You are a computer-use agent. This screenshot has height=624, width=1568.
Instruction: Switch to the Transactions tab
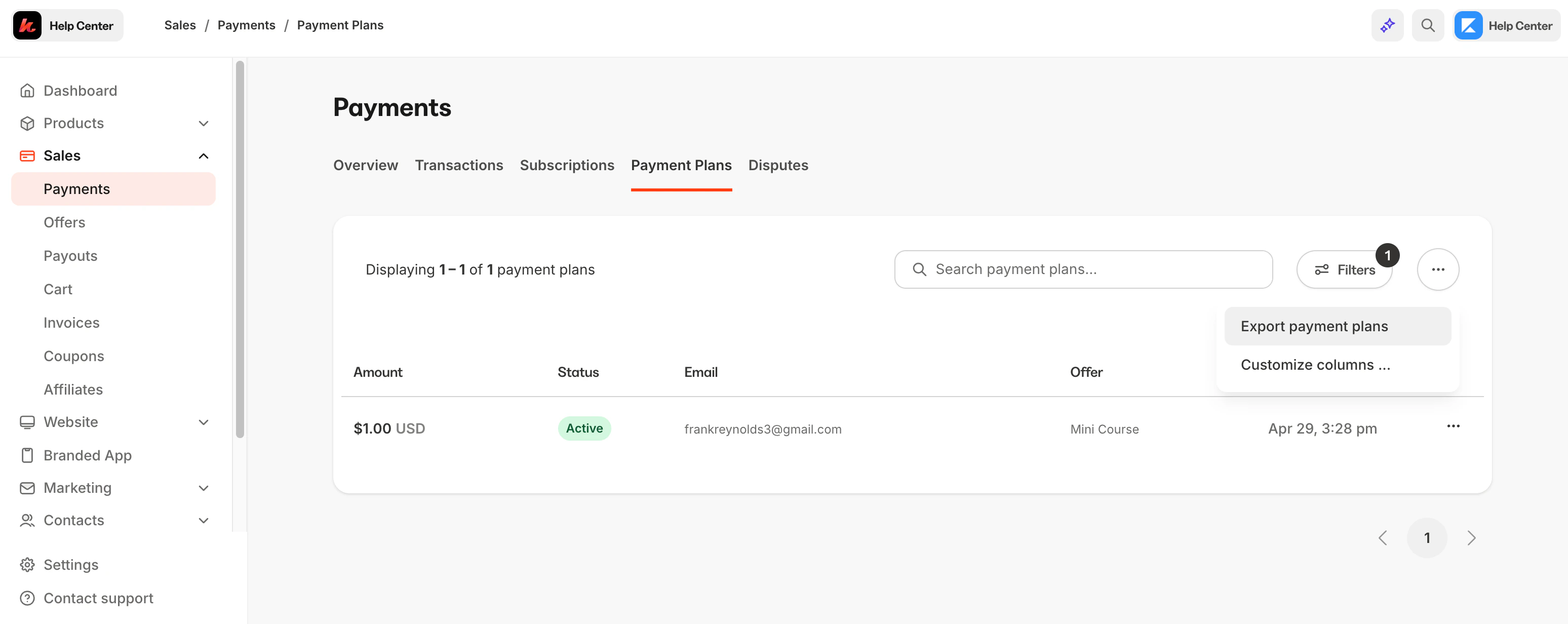click(x=459, y=165)
